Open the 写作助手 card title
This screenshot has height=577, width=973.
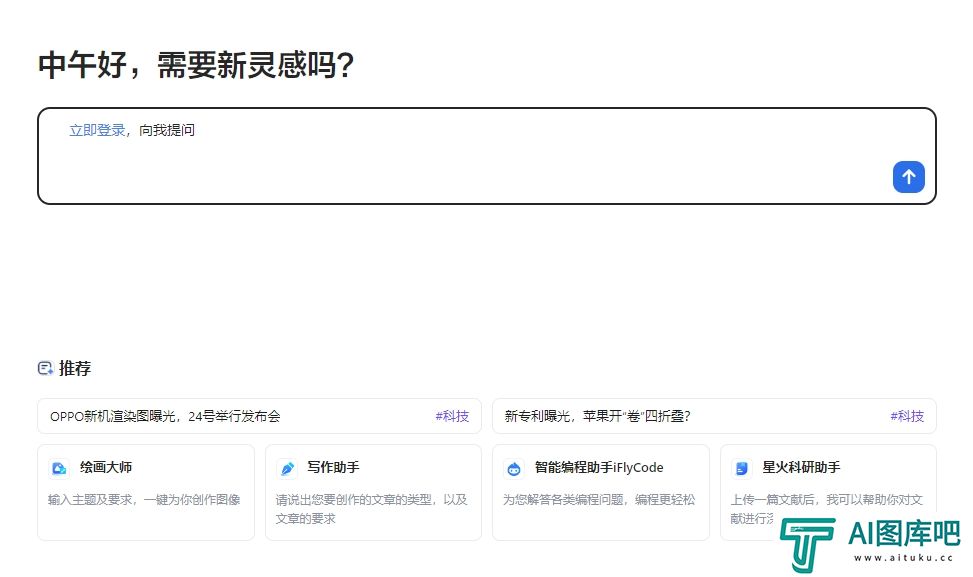click(x=333, y=467)
